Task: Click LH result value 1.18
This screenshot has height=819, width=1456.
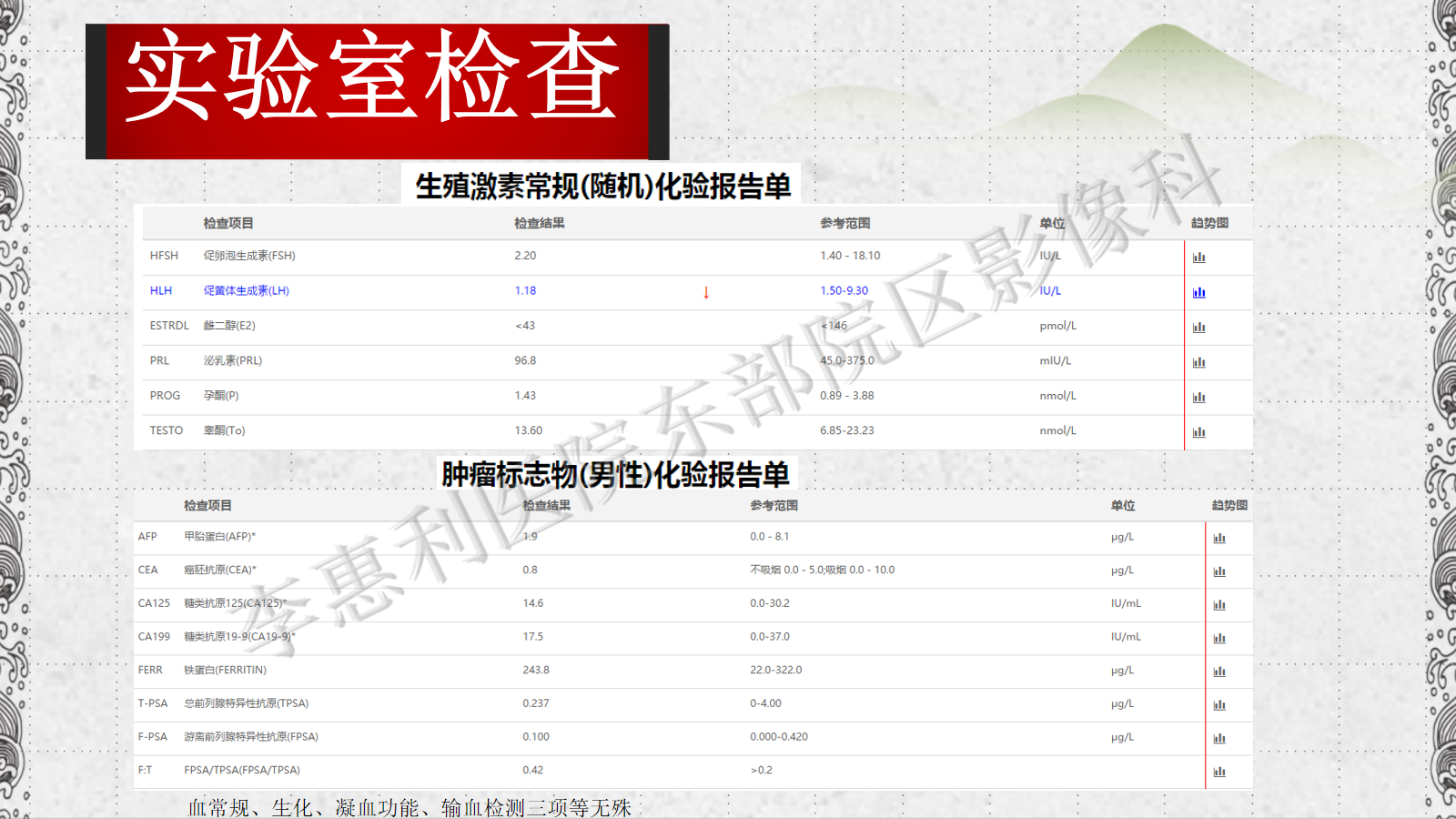Action: tap(525, 290)
